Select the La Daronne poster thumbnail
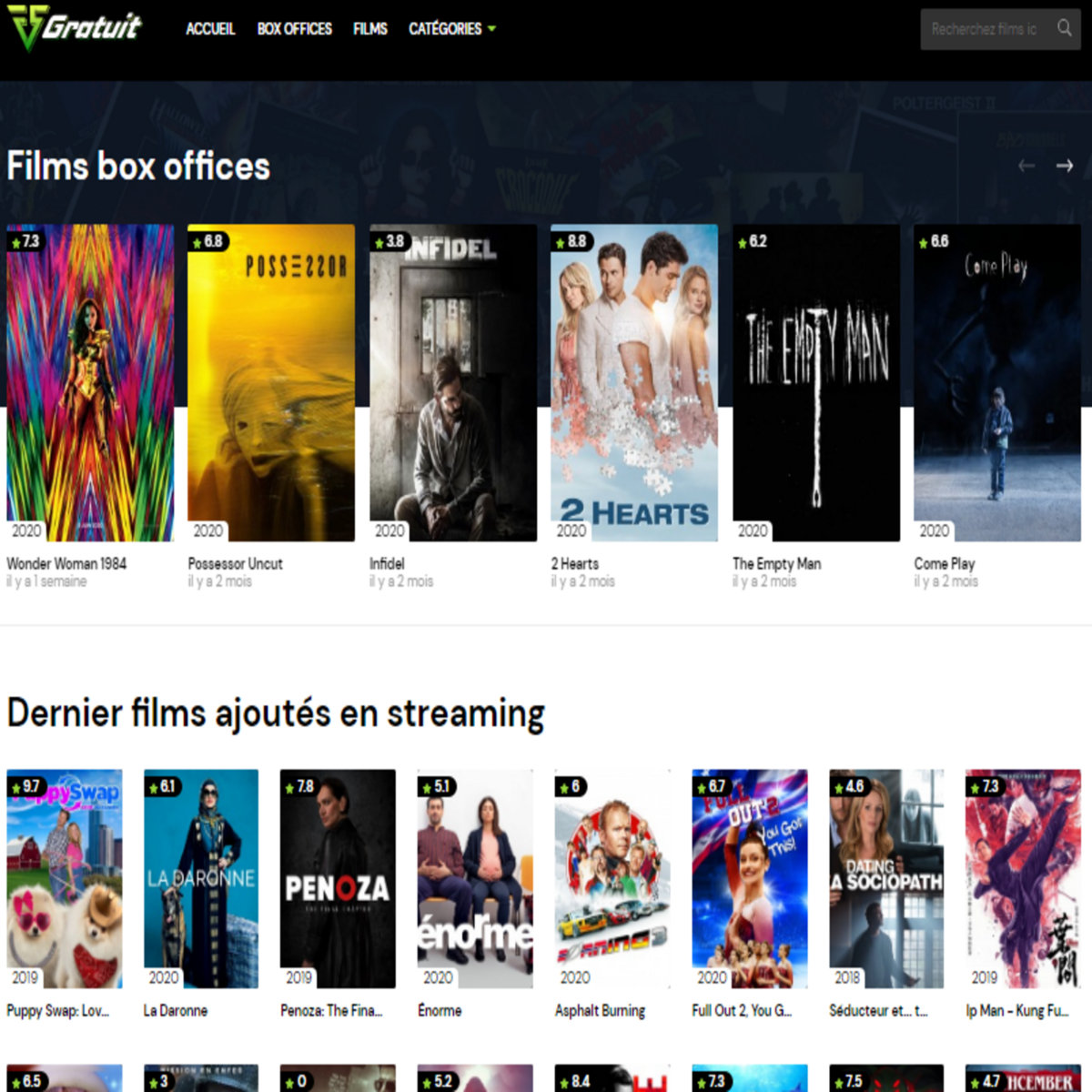The width and height of the screenshot is (1092, 1092). [x=201, y=878]
